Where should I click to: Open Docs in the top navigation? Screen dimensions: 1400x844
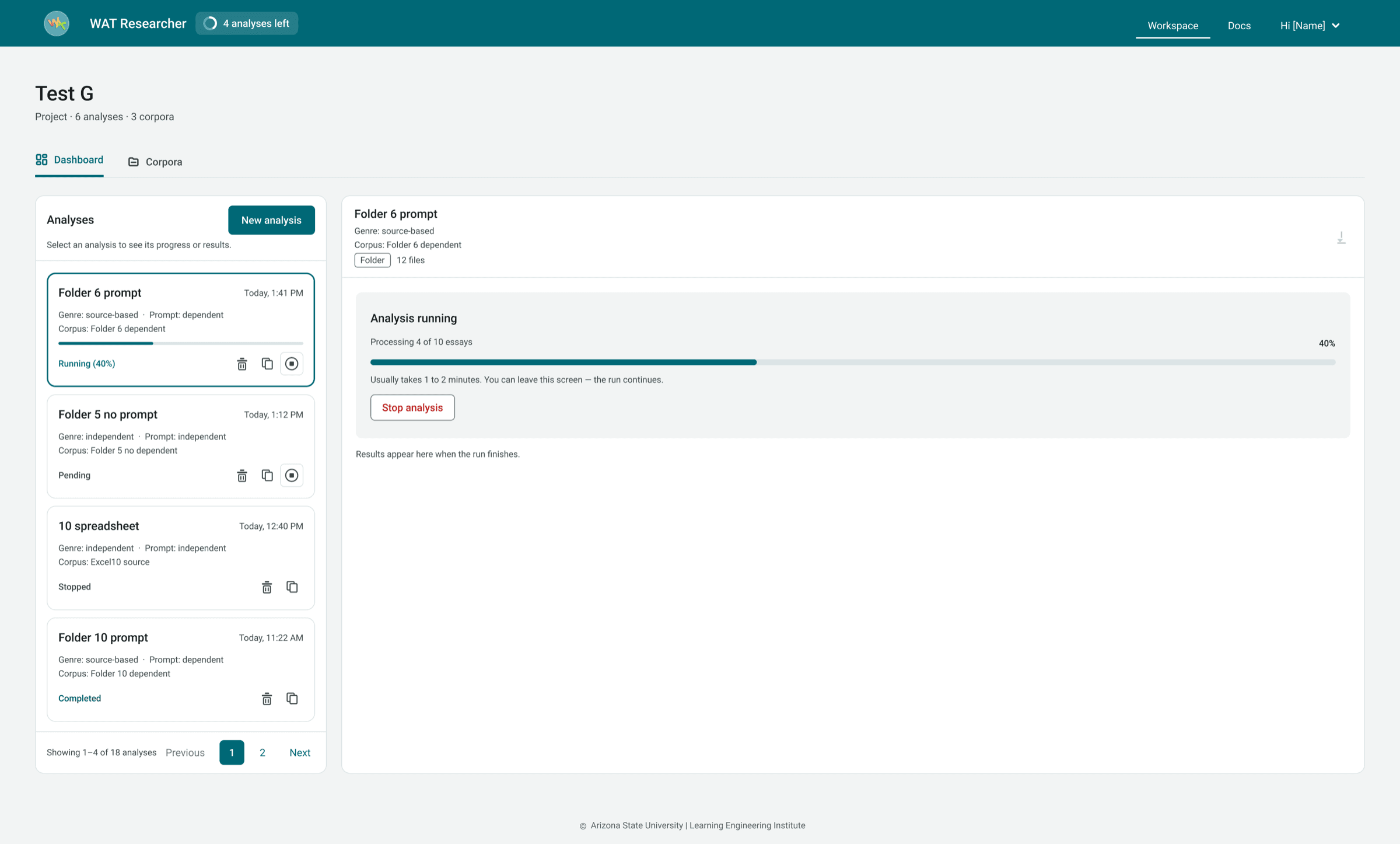1239,25
